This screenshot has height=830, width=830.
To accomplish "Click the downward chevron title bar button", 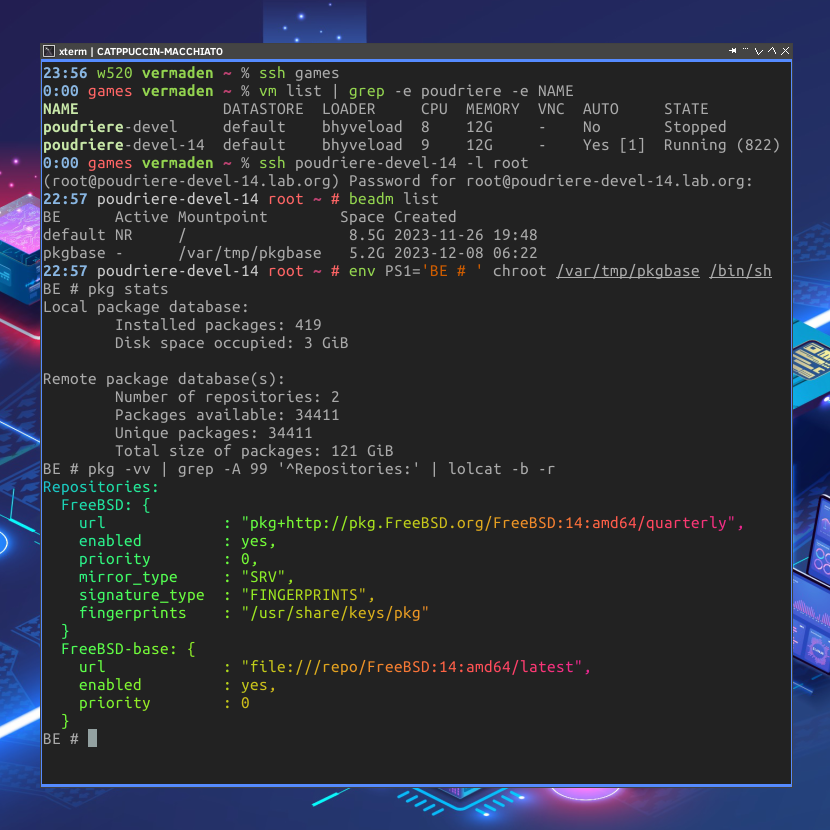I will 759,51.
